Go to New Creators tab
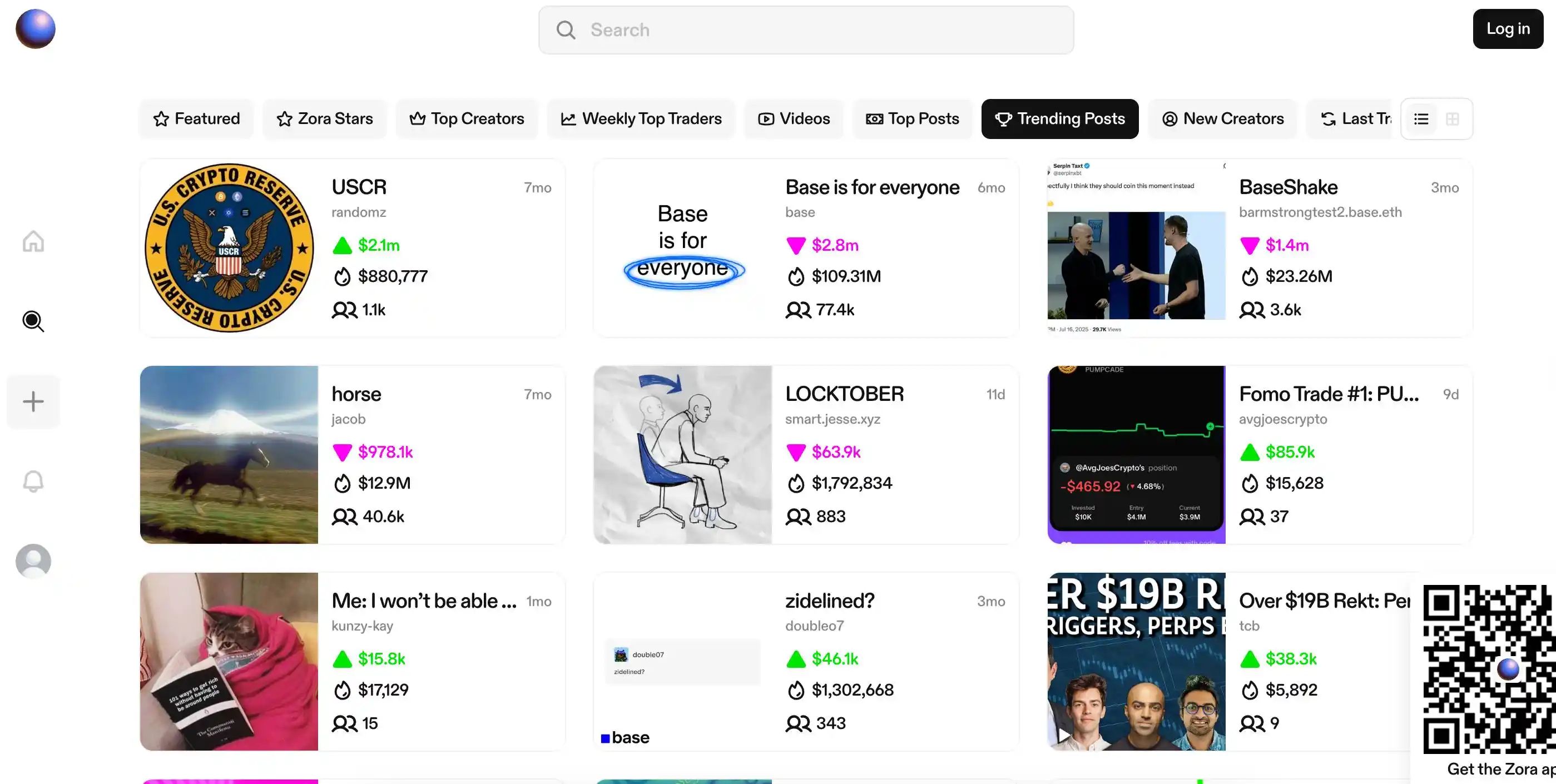1556x784 pixels. (1222, 119)
